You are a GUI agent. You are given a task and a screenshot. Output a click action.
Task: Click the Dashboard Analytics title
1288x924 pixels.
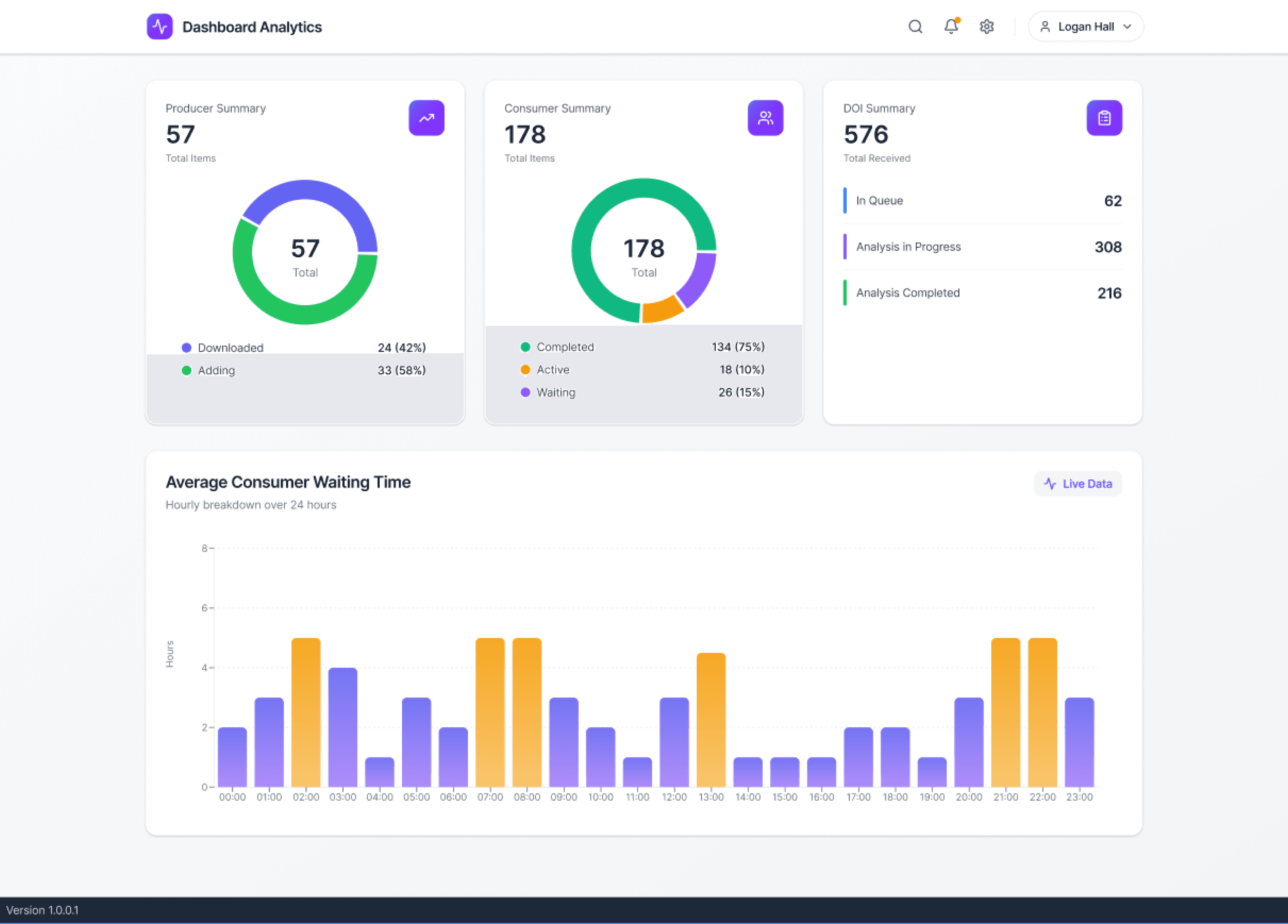click(x=252, y=27)
